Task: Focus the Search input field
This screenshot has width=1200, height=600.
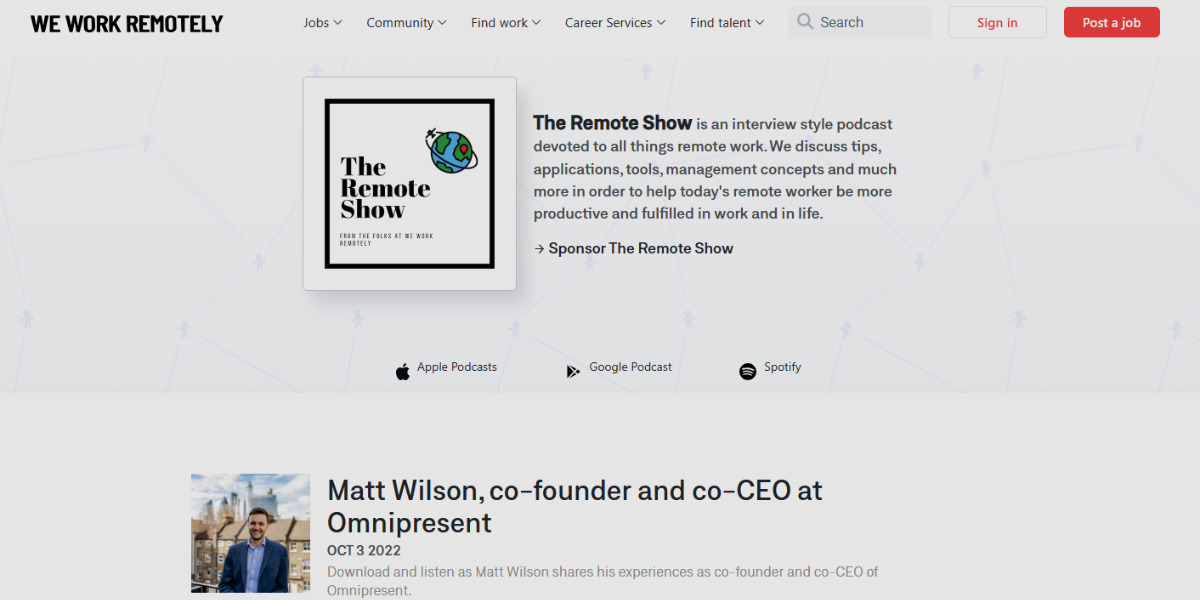Action: pyautogui.click(x=860, y=22)
